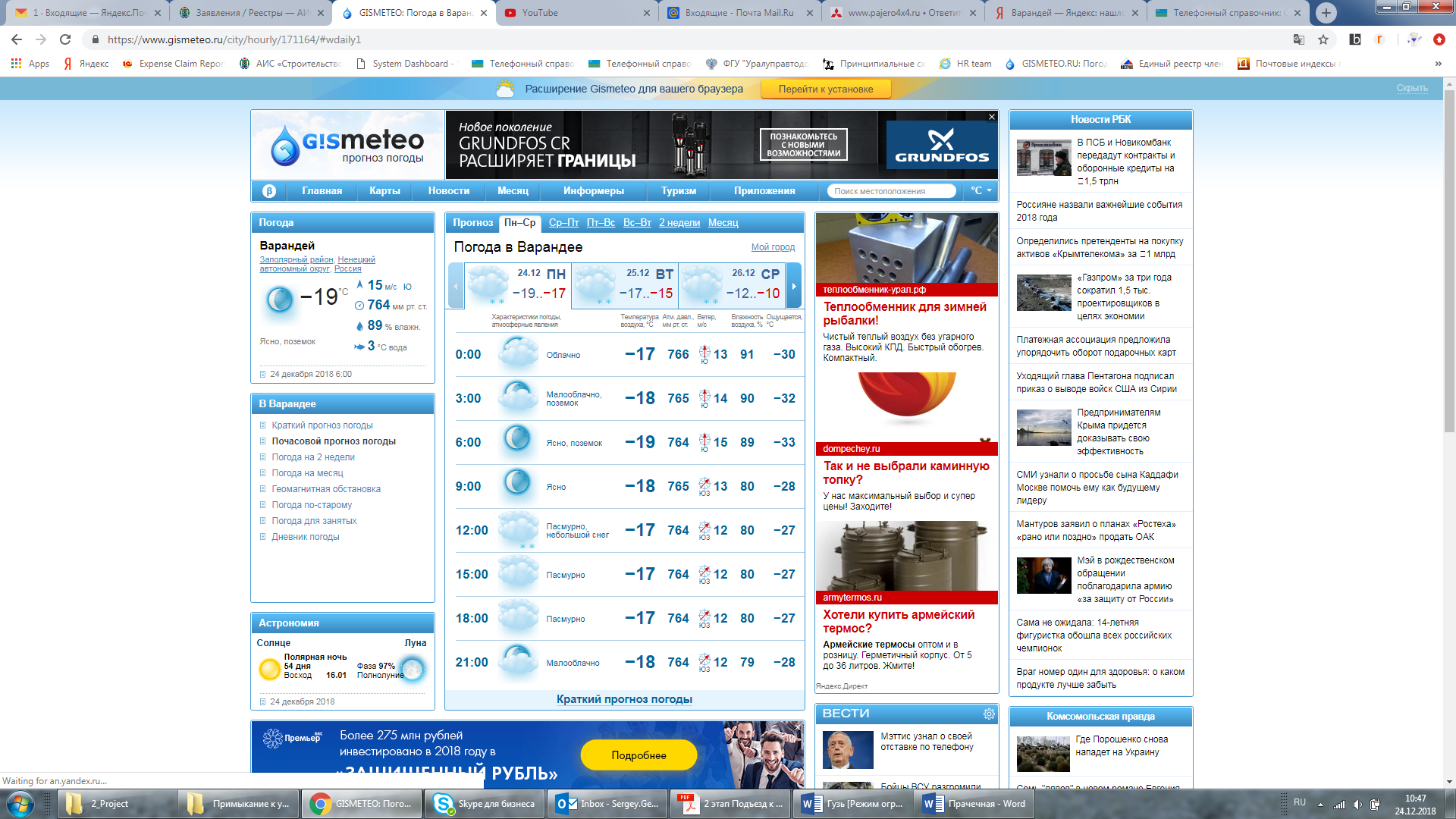The width and height of the screenshot is (1456, 819).
Task: Close the Grundfos ad banner
Action: [991, 117]
